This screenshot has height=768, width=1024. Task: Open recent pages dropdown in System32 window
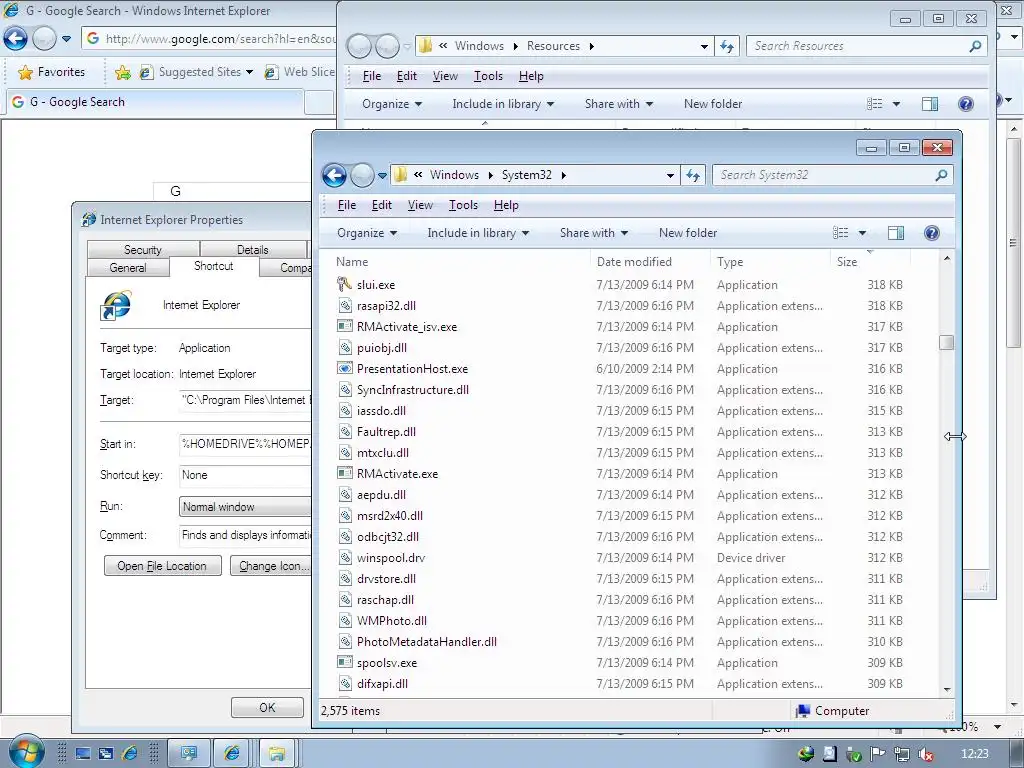(x=382, y=175)
